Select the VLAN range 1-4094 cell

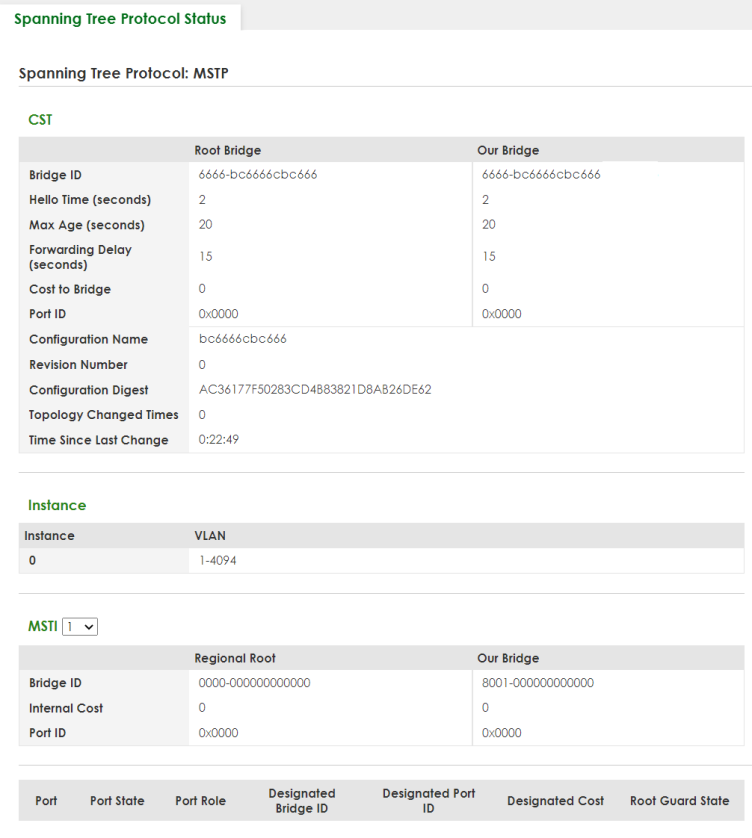coord(219,561)
